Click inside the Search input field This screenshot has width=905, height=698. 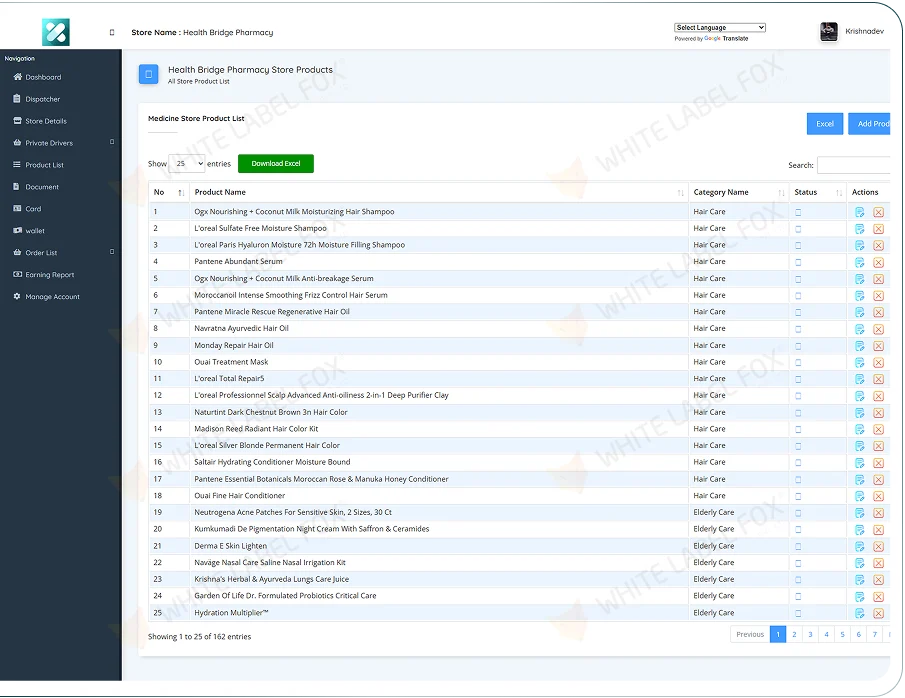pyautogui.click(x=854, y=165)
